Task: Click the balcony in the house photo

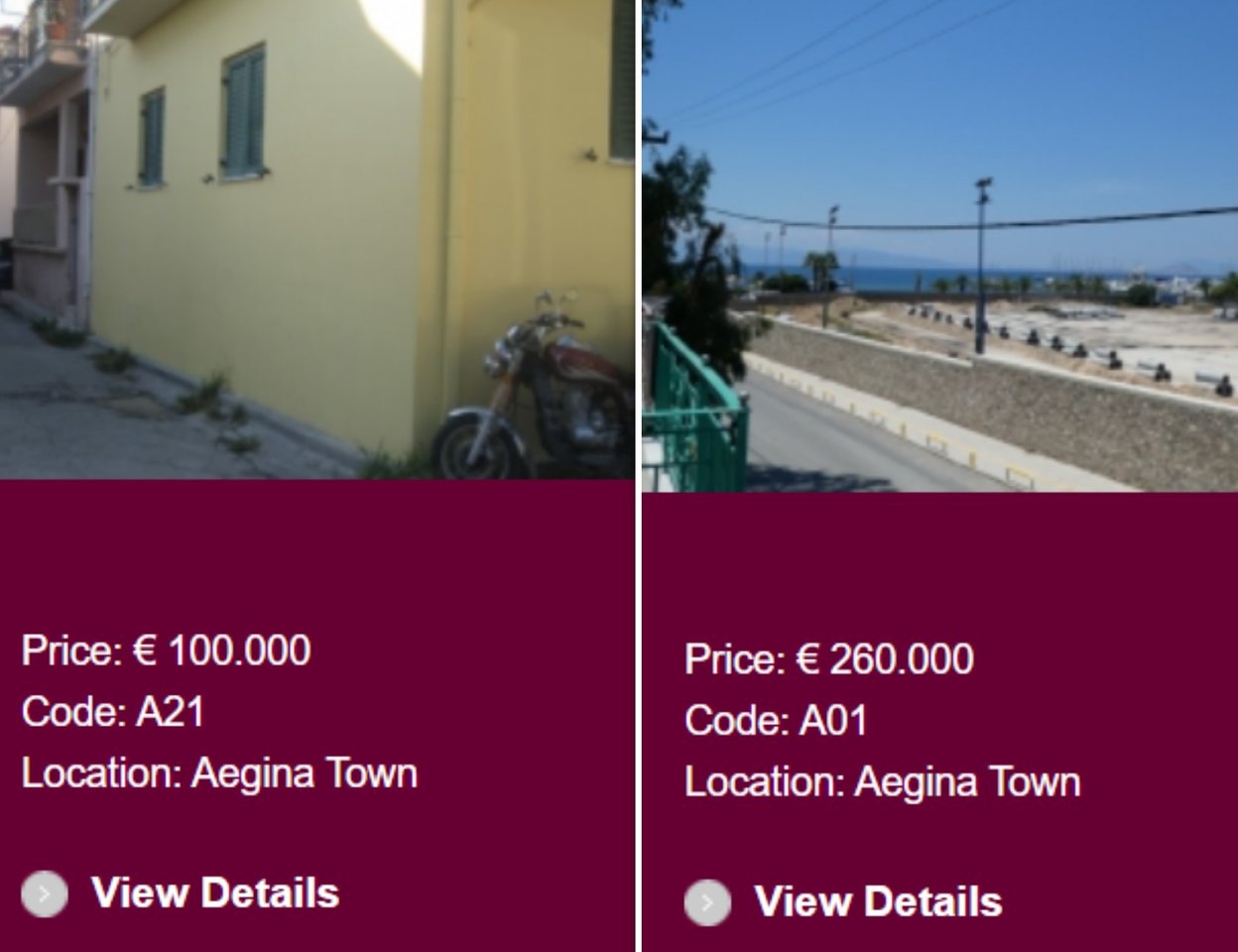Action: [x=45, y=50]
